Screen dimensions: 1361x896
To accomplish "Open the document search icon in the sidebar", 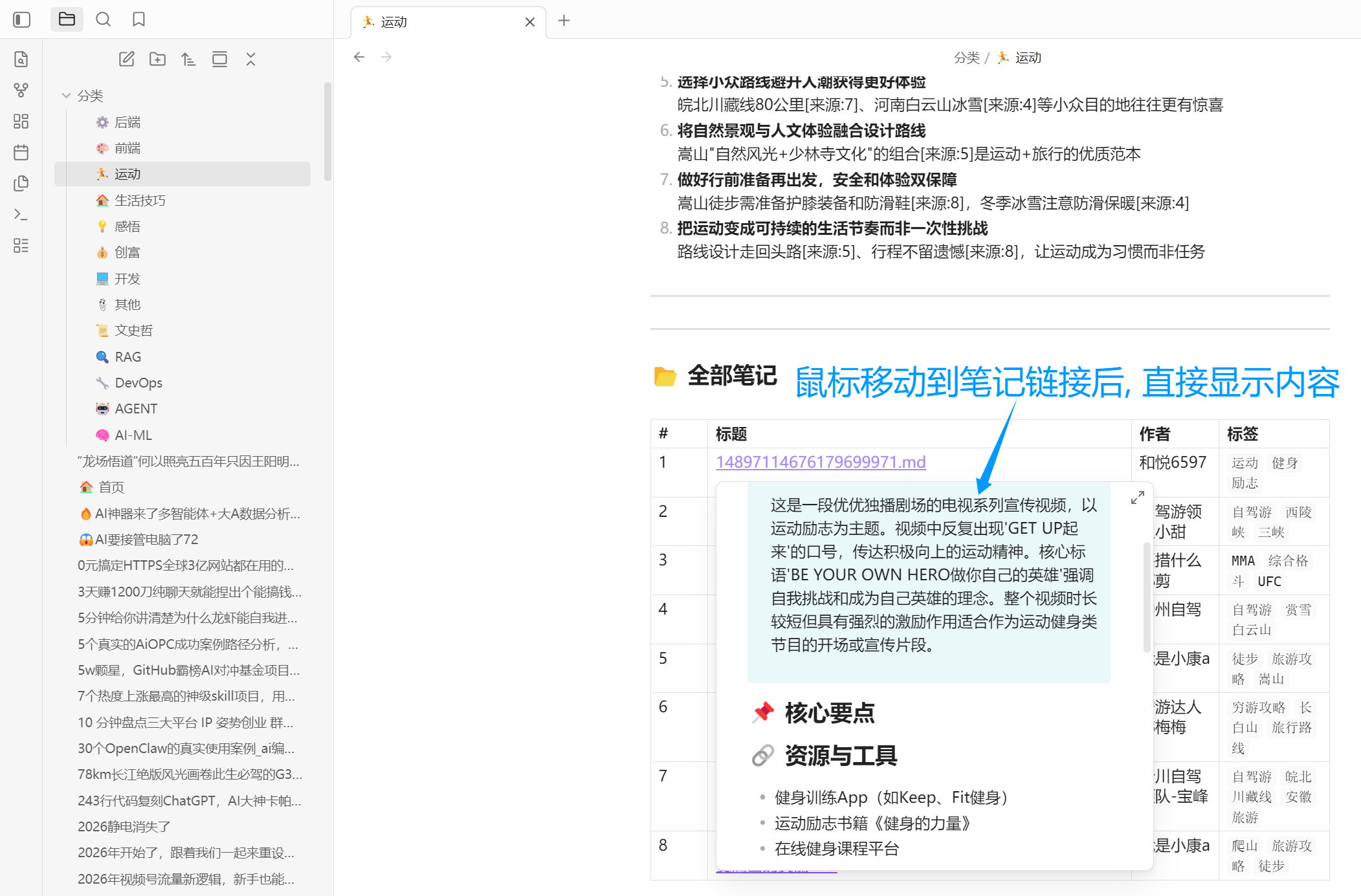I will click(21, 59).
